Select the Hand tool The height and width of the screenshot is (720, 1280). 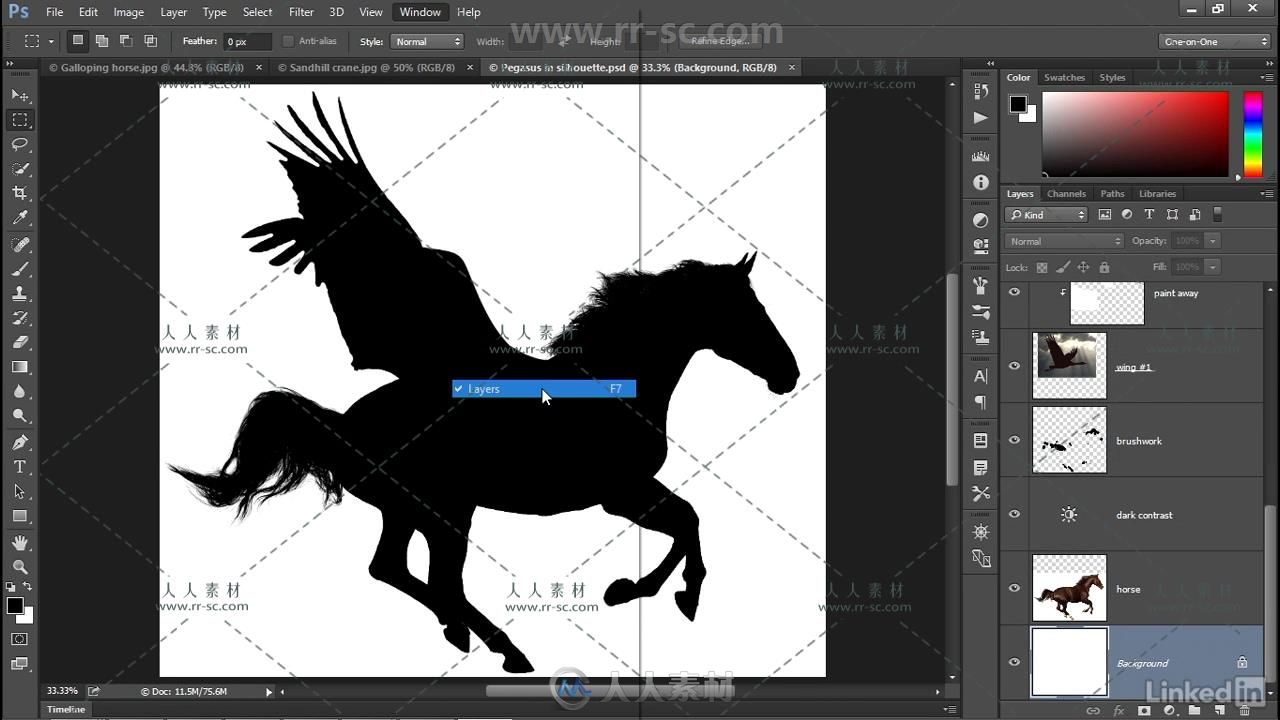click(x=19, y=543)
